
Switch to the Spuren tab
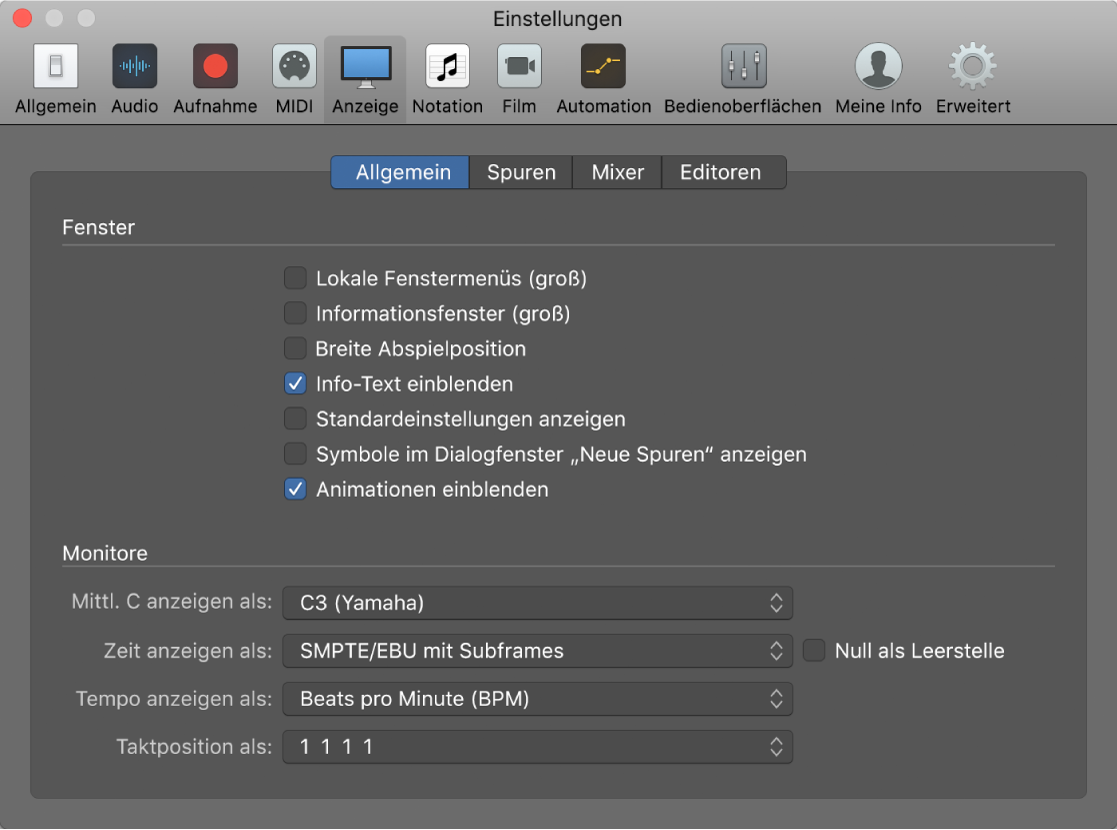click(x=521, y=172)
